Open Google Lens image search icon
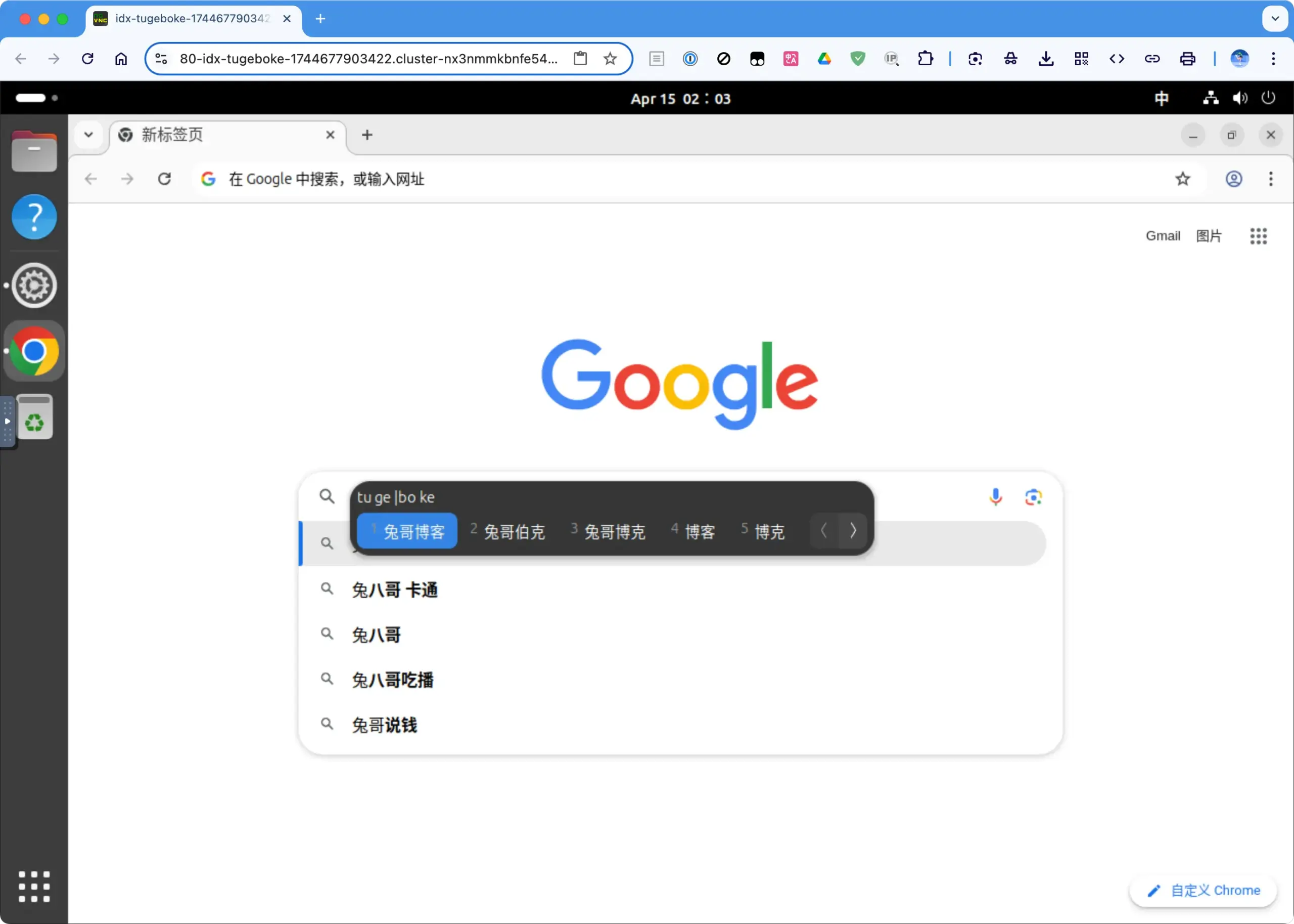1294x924 pixels. click(x=1033, y=497)
